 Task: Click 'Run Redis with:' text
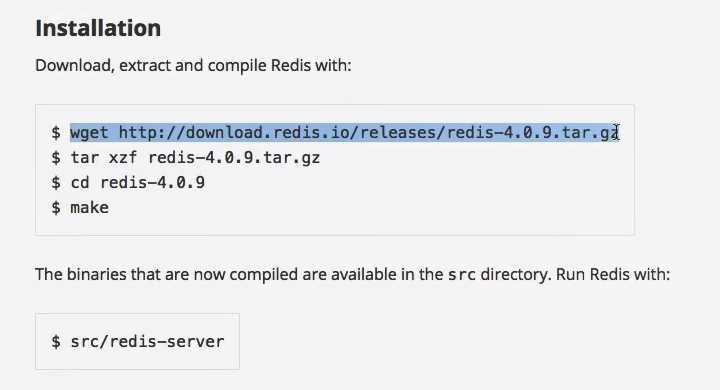613,274
